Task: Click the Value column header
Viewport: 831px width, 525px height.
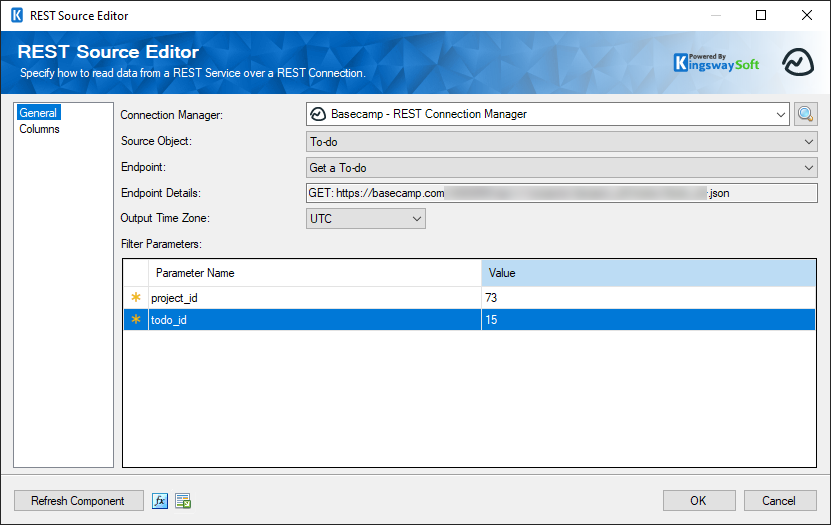Action: click(x=648, y=273)
